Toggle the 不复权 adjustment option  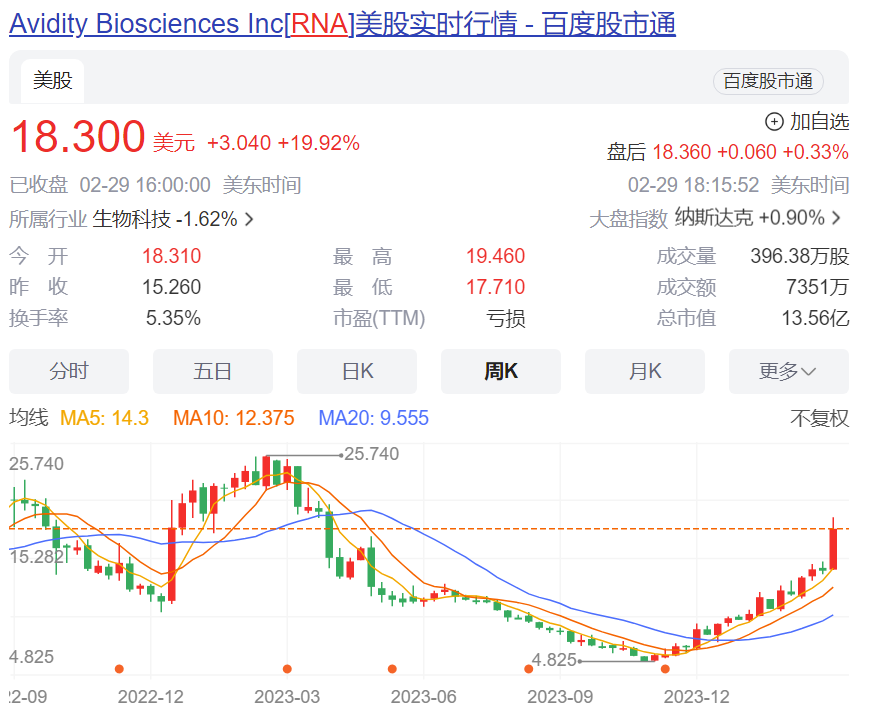click(819, 418)
